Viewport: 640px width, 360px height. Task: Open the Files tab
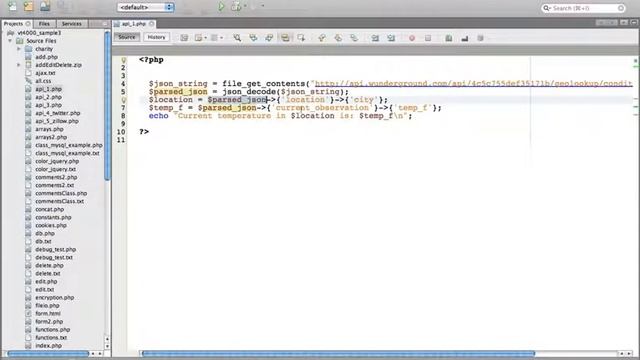point(44,24)
